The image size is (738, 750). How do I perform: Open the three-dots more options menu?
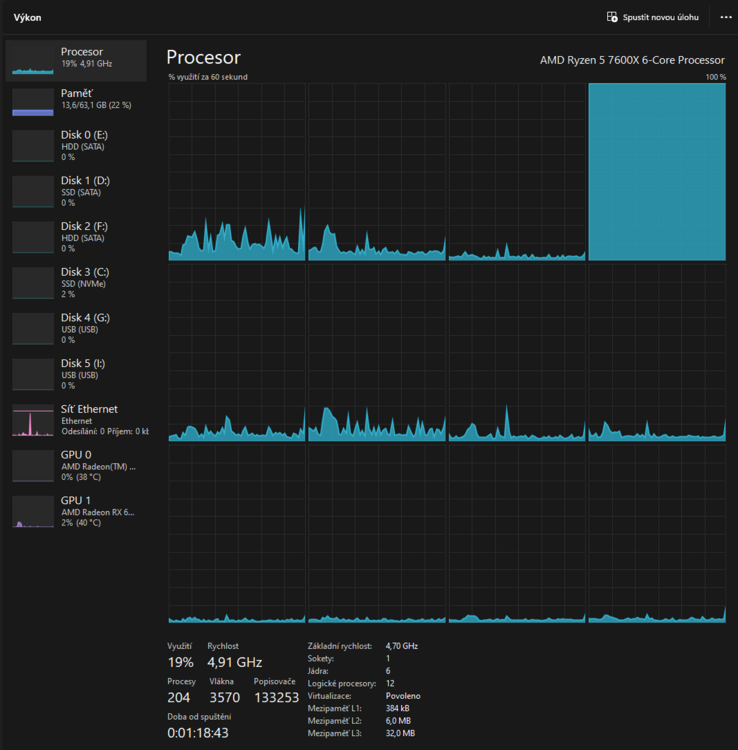(726, 17)
